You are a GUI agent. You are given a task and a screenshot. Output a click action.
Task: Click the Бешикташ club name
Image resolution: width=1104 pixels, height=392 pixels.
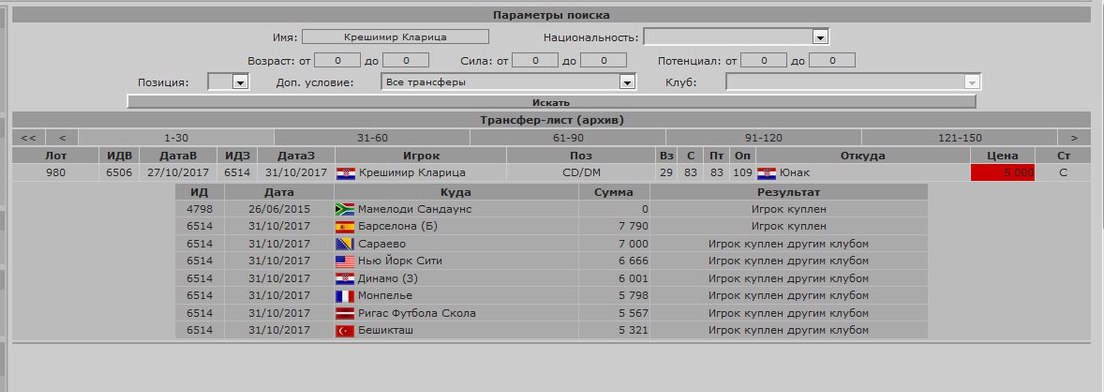coord(386,330)
